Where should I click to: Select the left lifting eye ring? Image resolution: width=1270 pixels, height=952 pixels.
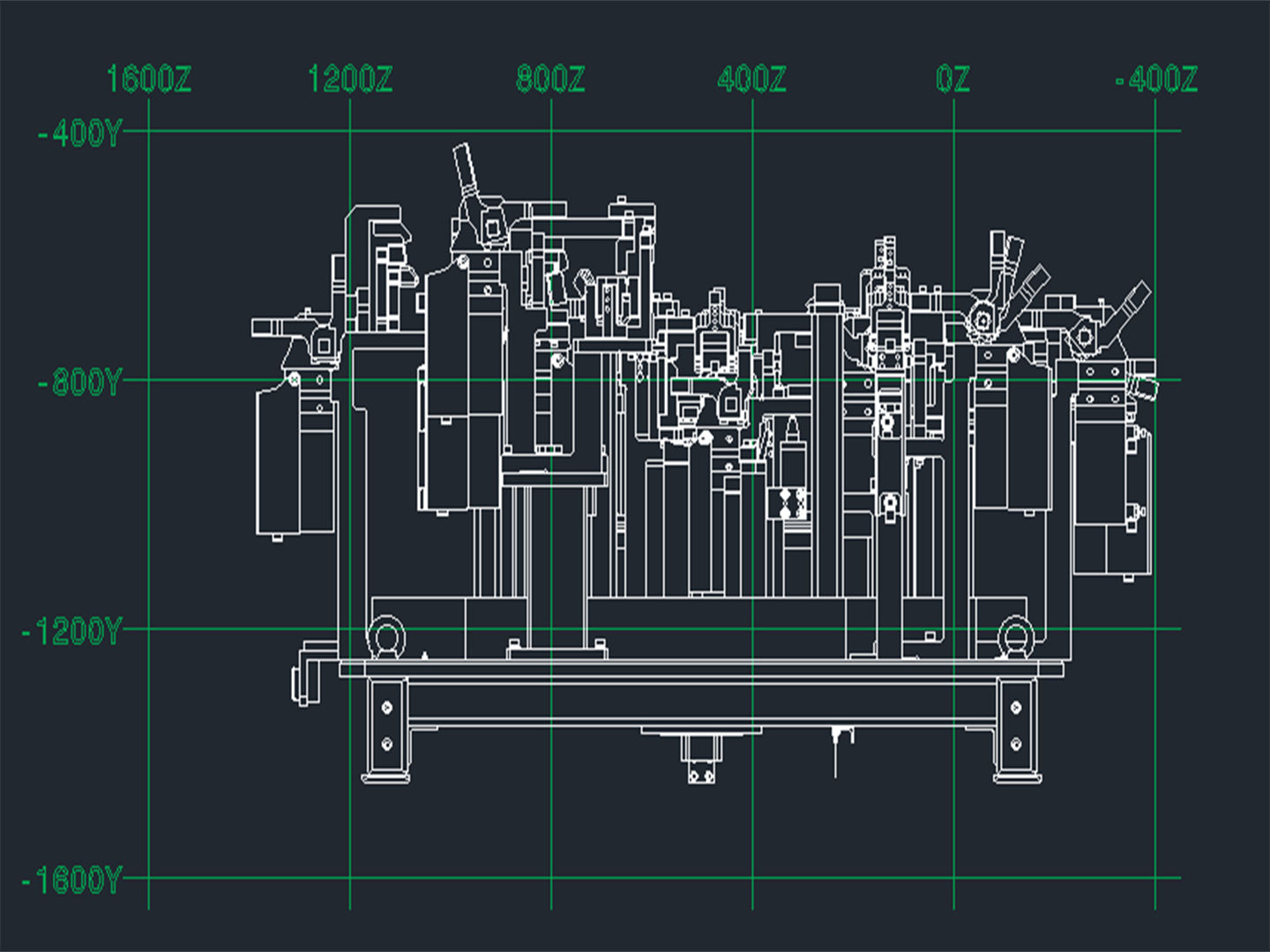click(385, 636)
